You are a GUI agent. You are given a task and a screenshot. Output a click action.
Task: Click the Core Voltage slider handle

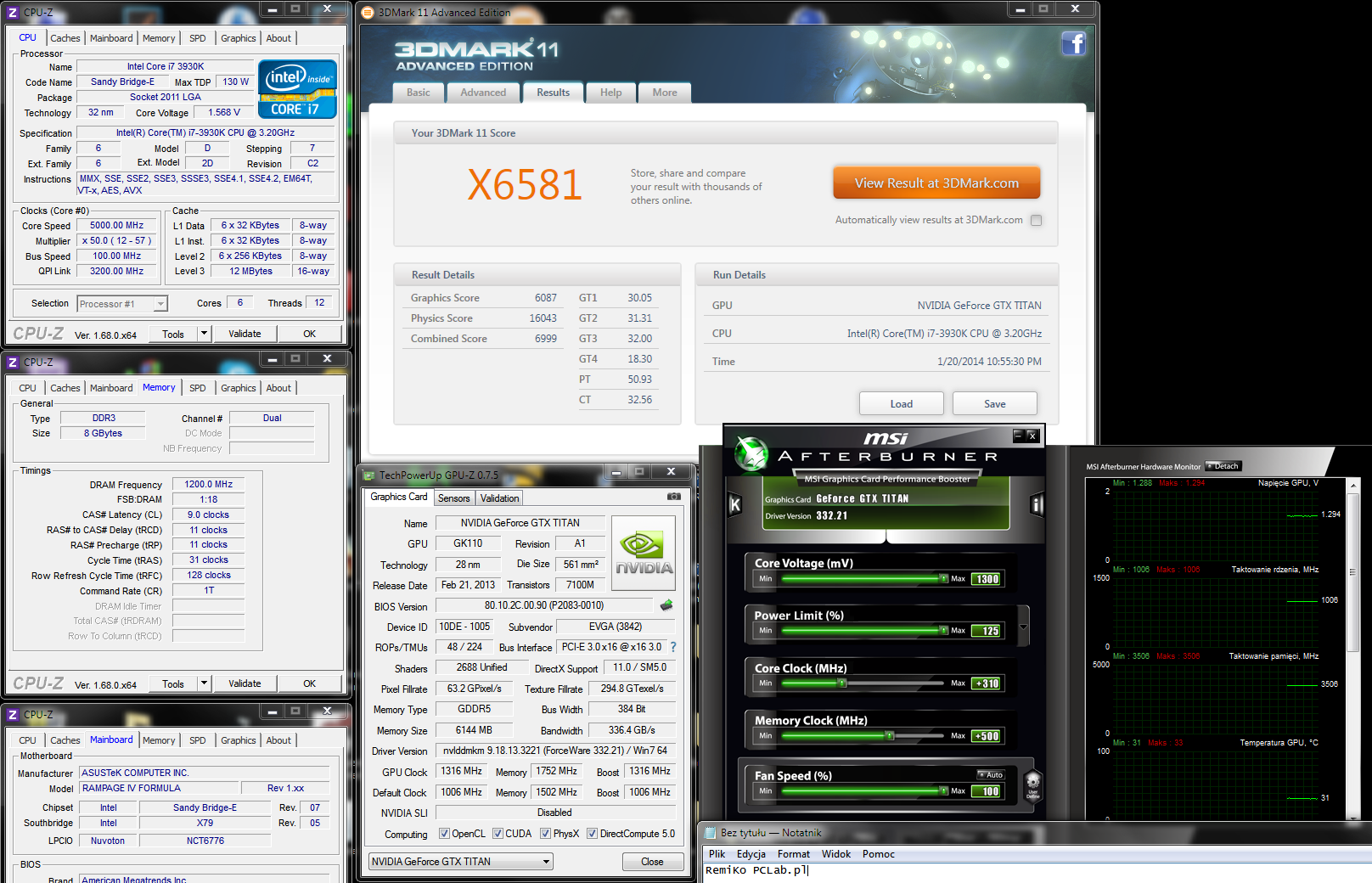[943, 578]
